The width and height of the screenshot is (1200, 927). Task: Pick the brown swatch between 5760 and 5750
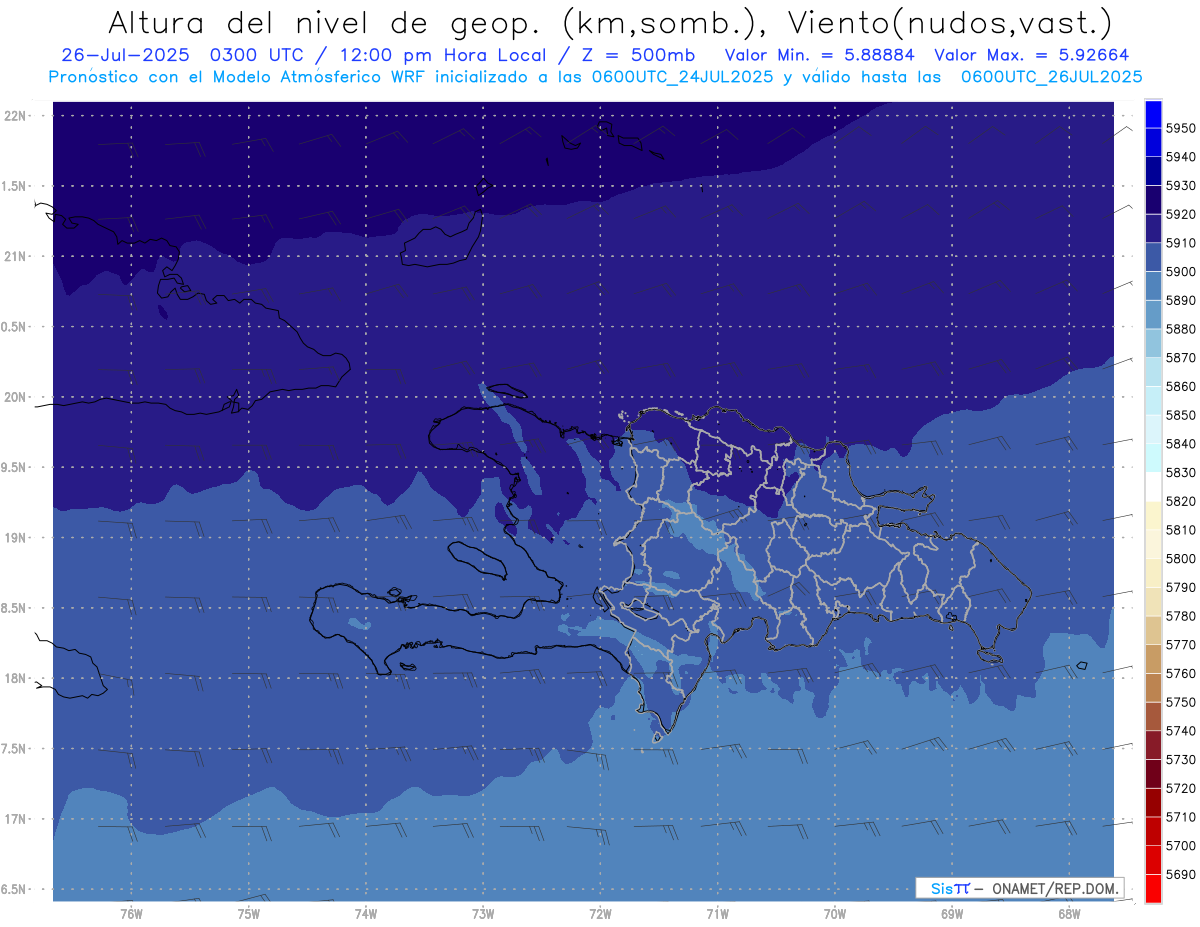[x=1153, y=688]
